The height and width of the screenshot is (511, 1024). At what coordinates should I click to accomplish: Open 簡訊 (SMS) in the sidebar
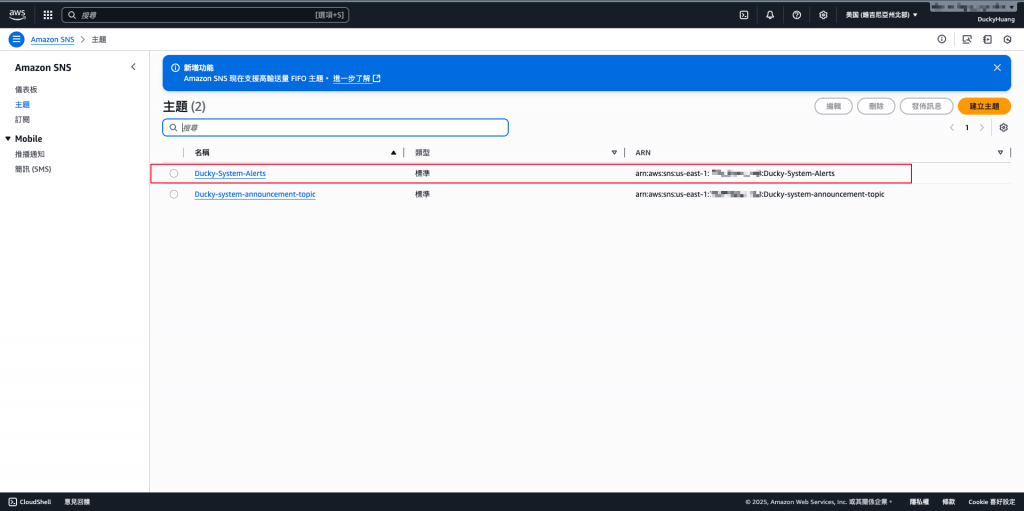pos(33,169)
